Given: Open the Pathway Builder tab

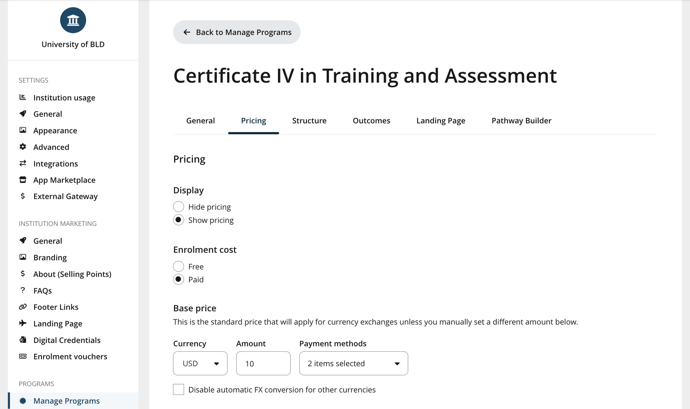Looking at the screenshot, I should [521, 121].
